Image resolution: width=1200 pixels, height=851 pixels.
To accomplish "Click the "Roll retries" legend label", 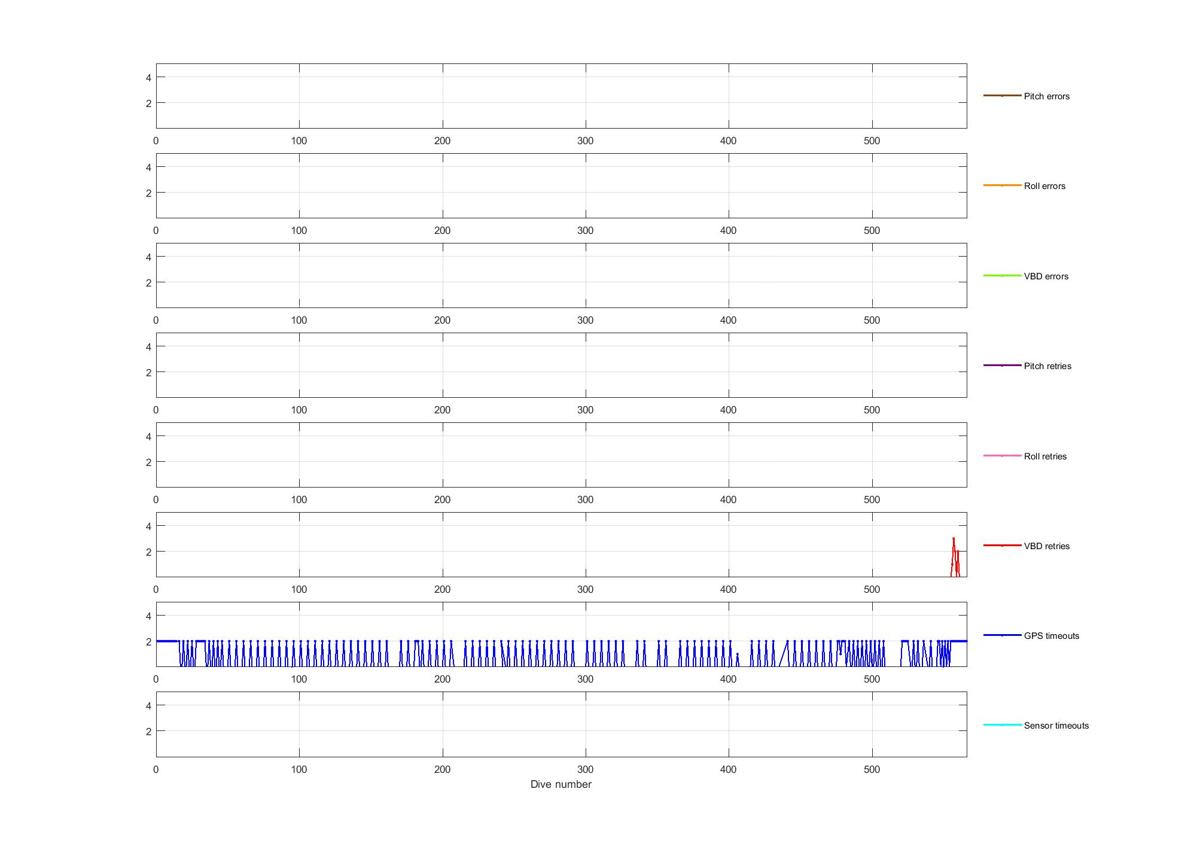I will coord(1045,456).
